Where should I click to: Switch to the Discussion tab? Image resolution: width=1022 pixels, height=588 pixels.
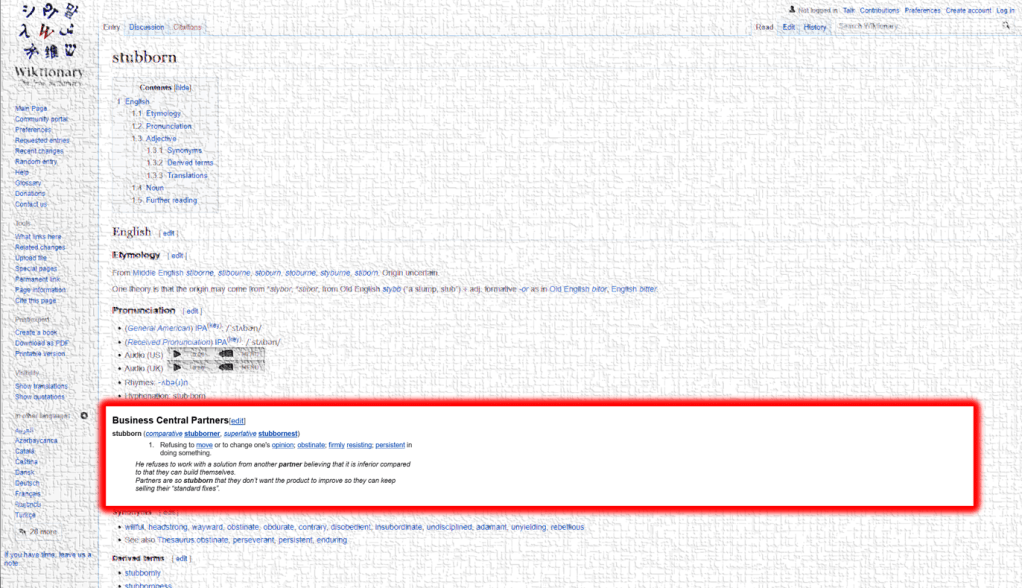pyautogui.click(x=146, y=27)
